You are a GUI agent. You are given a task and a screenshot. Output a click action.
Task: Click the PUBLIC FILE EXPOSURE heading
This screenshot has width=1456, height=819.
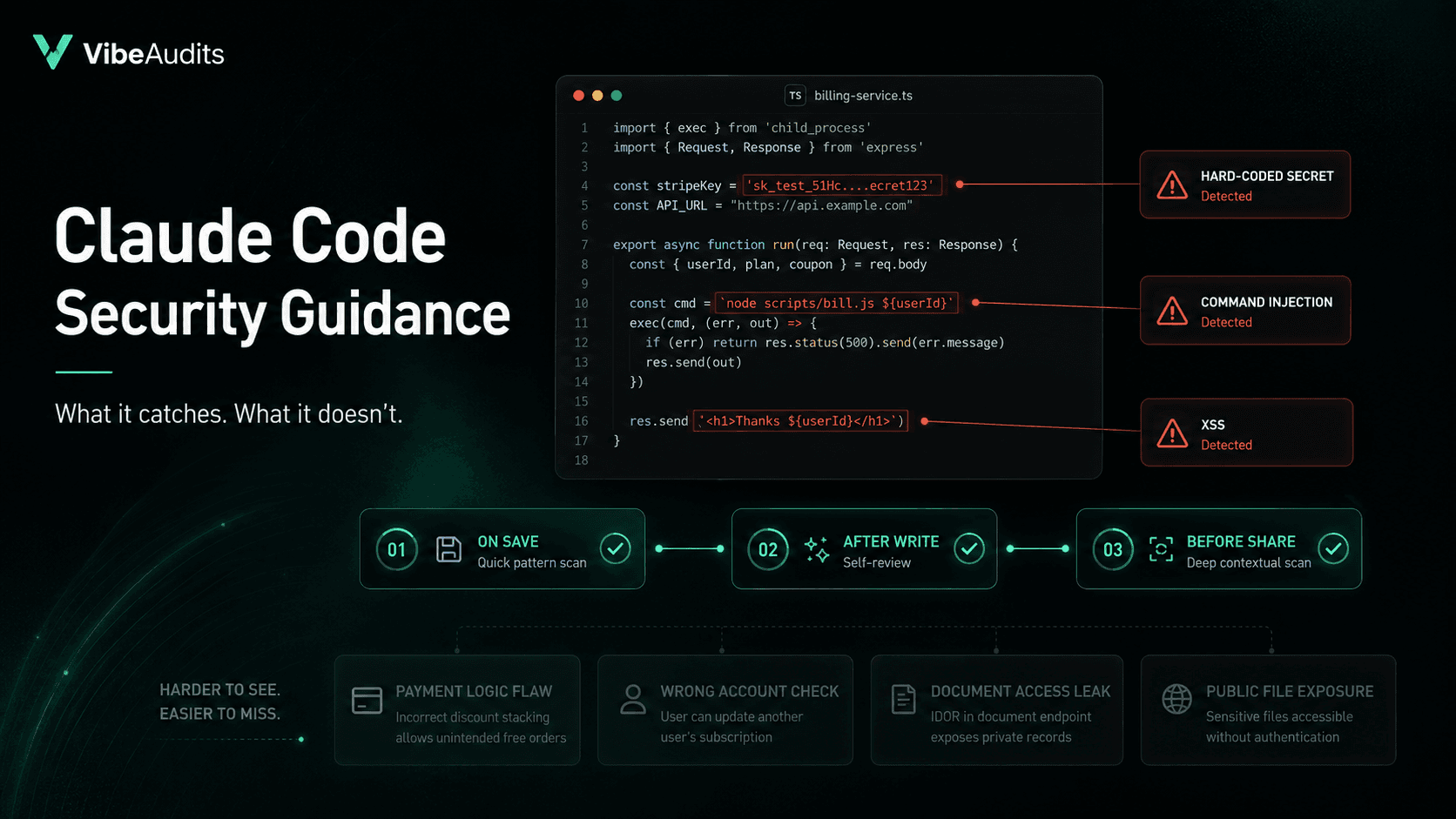[x=1290, y=691]
